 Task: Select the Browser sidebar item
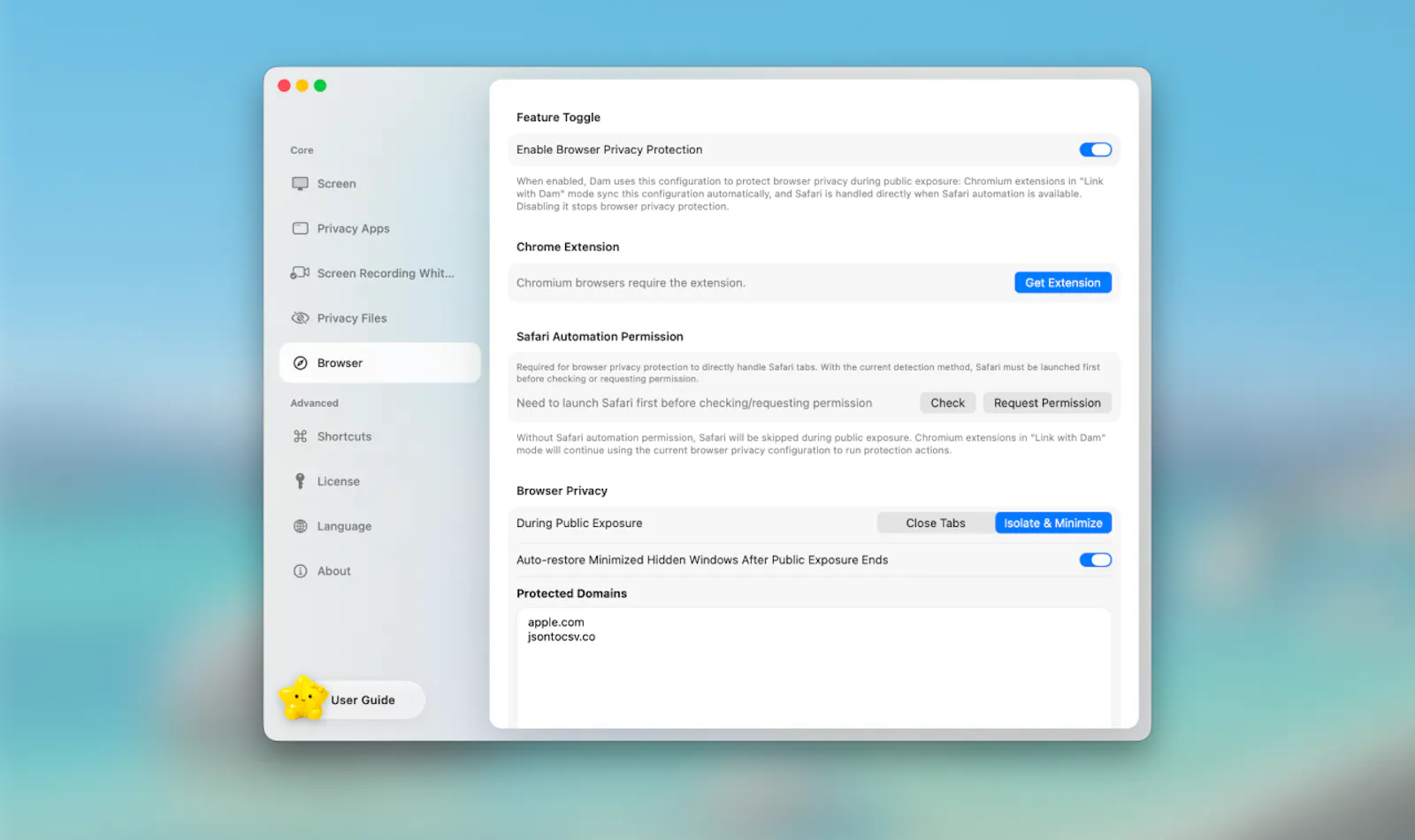[x=379, y=363]
